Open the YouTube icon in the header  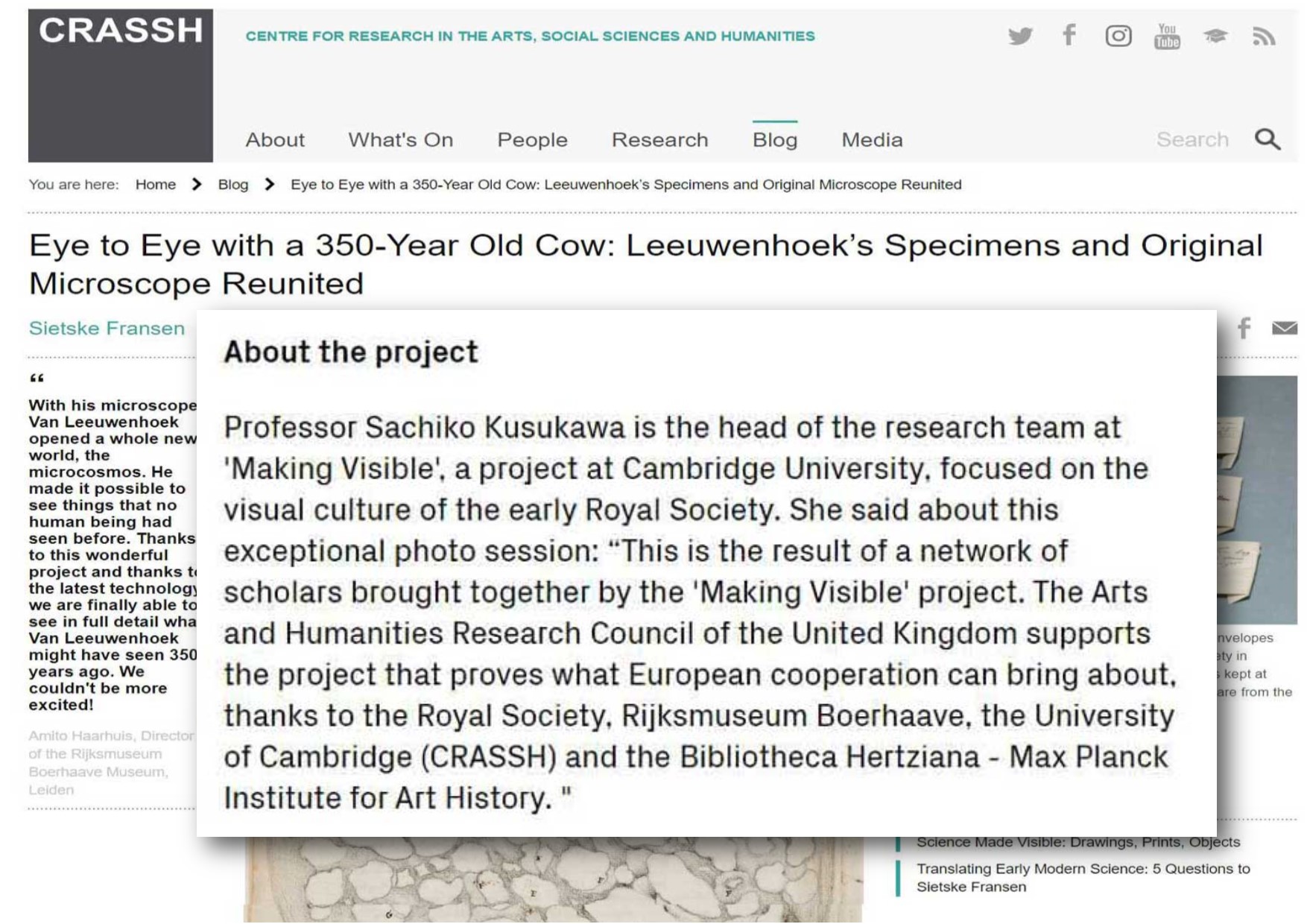(x=1167, y=36)
